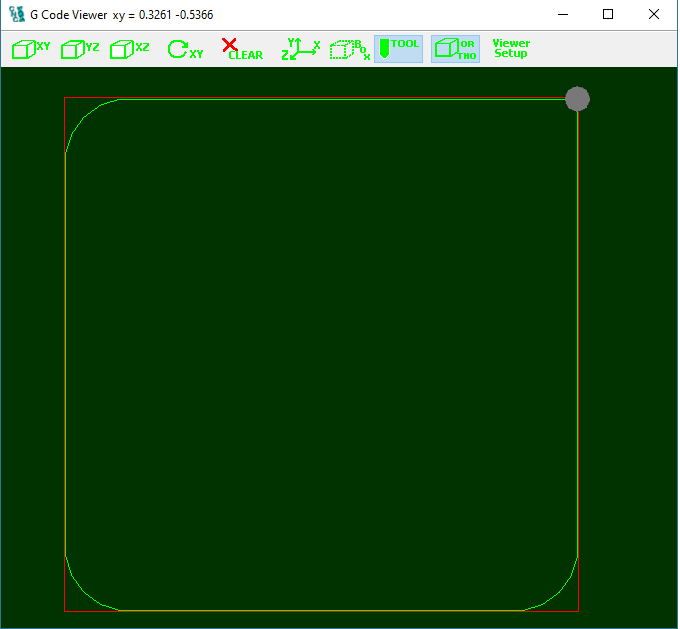Rotate the view about XY
Screen dimensions: 680x629
point(185,49)
